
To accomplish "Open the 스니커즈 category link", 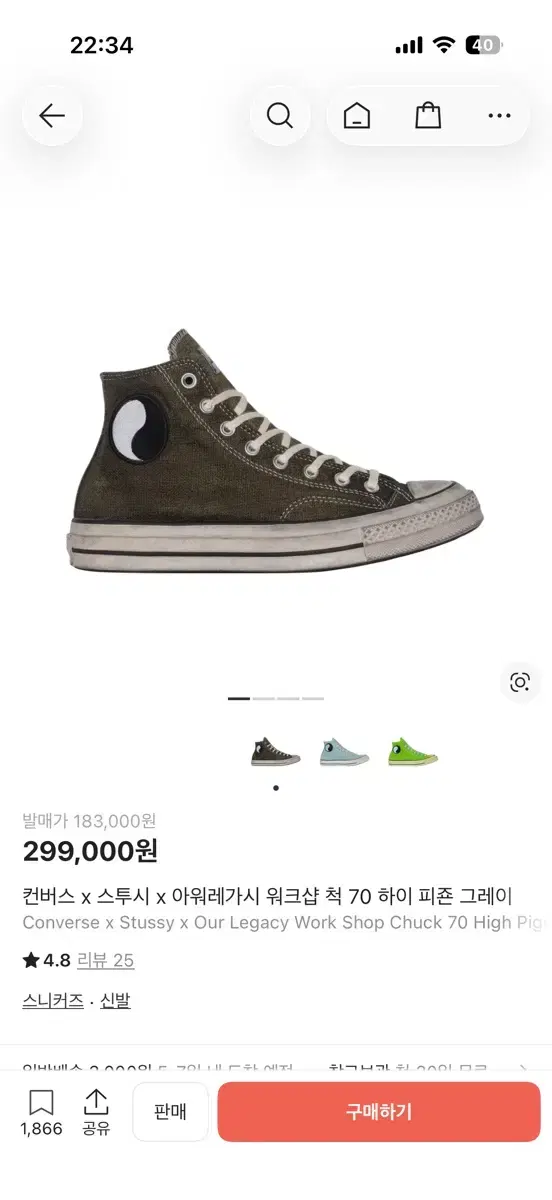I will pyautogui.click(x=53, y=1001).
